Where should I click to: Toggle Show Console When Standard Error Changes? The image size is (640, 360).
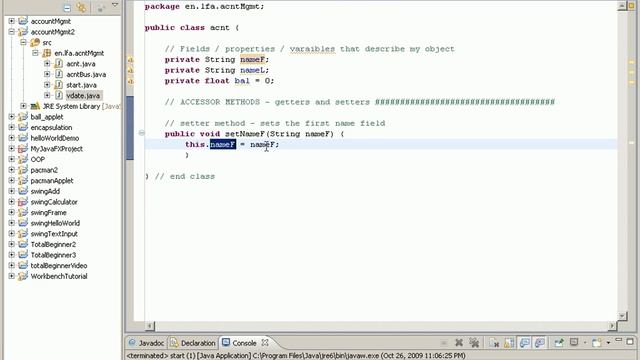(540, 343)
